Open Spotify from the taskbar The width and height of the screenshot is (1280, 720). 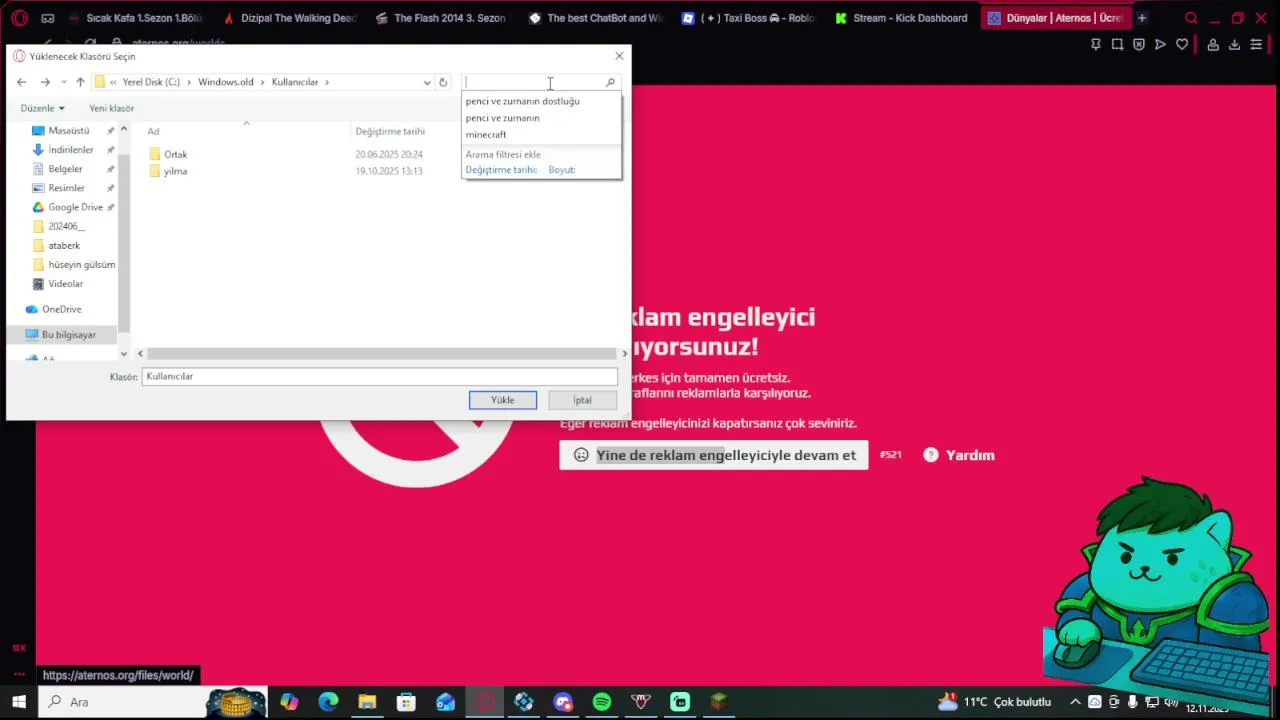pos(602,702)
